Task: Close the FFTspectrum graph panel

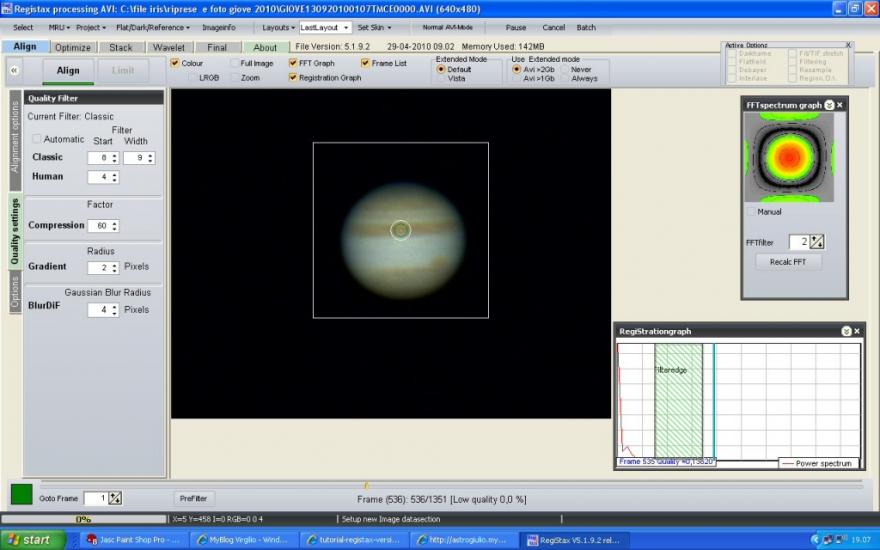Action: click(x=840, y=105)
